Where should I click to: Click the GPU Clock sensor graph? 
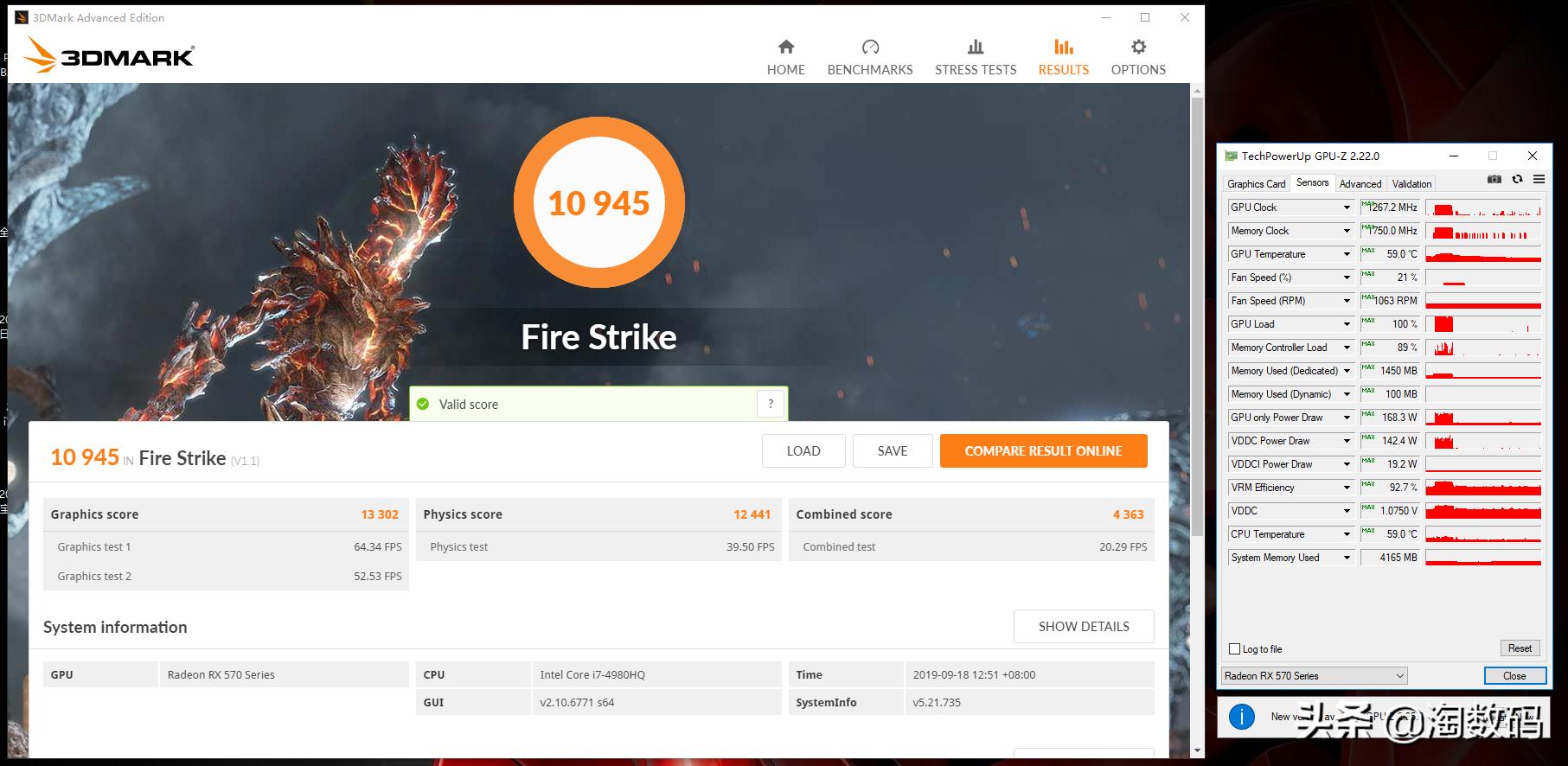[x=1483, y=207]
